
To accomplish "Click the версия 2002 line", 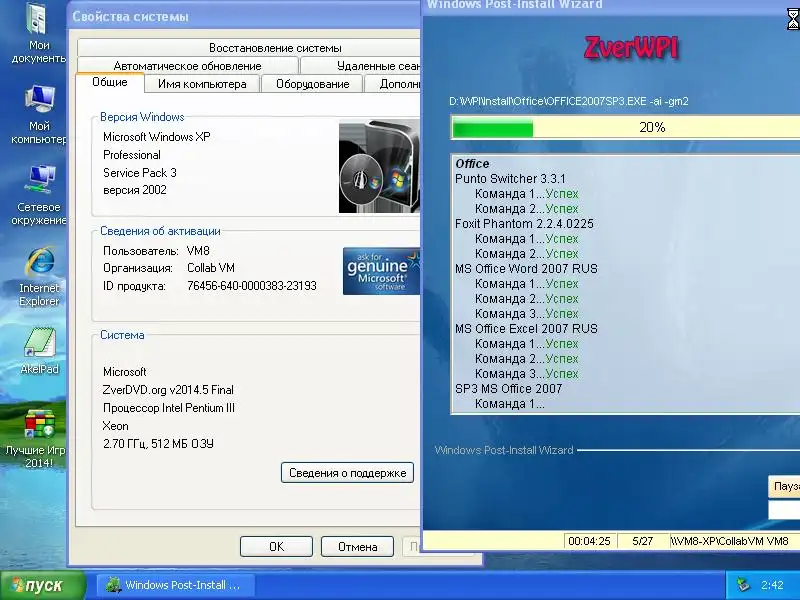I will click(x=135, y=190).
